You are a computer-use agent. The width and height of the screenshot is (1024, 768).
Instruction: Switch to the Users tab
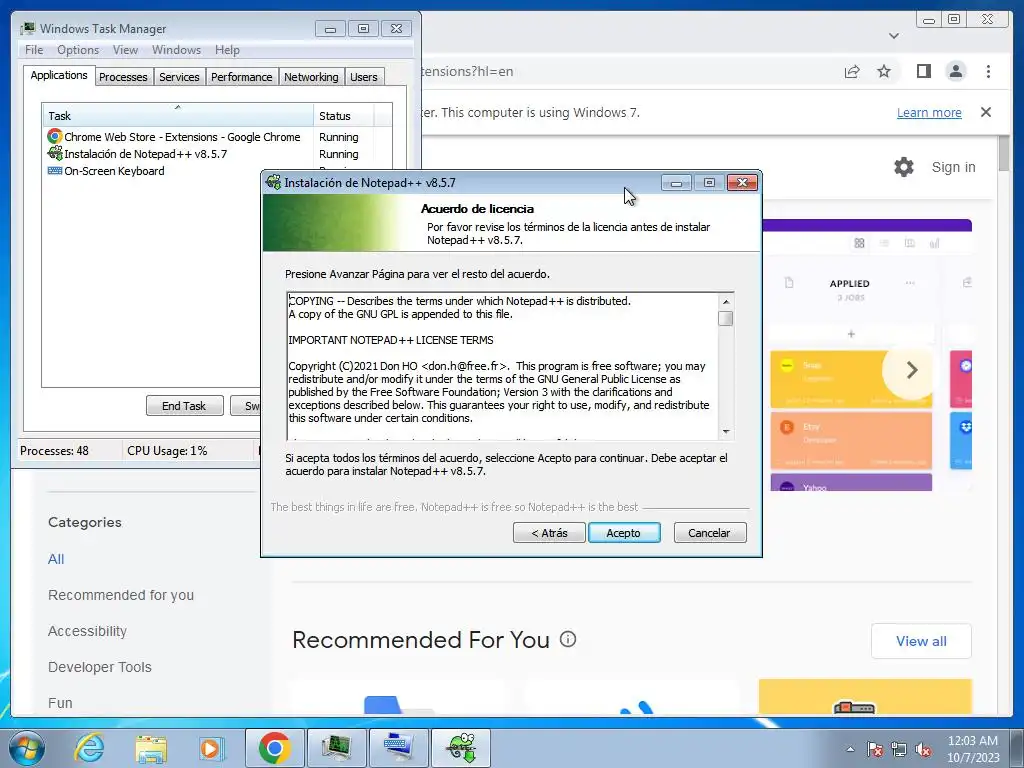click(x=364, y=77)
